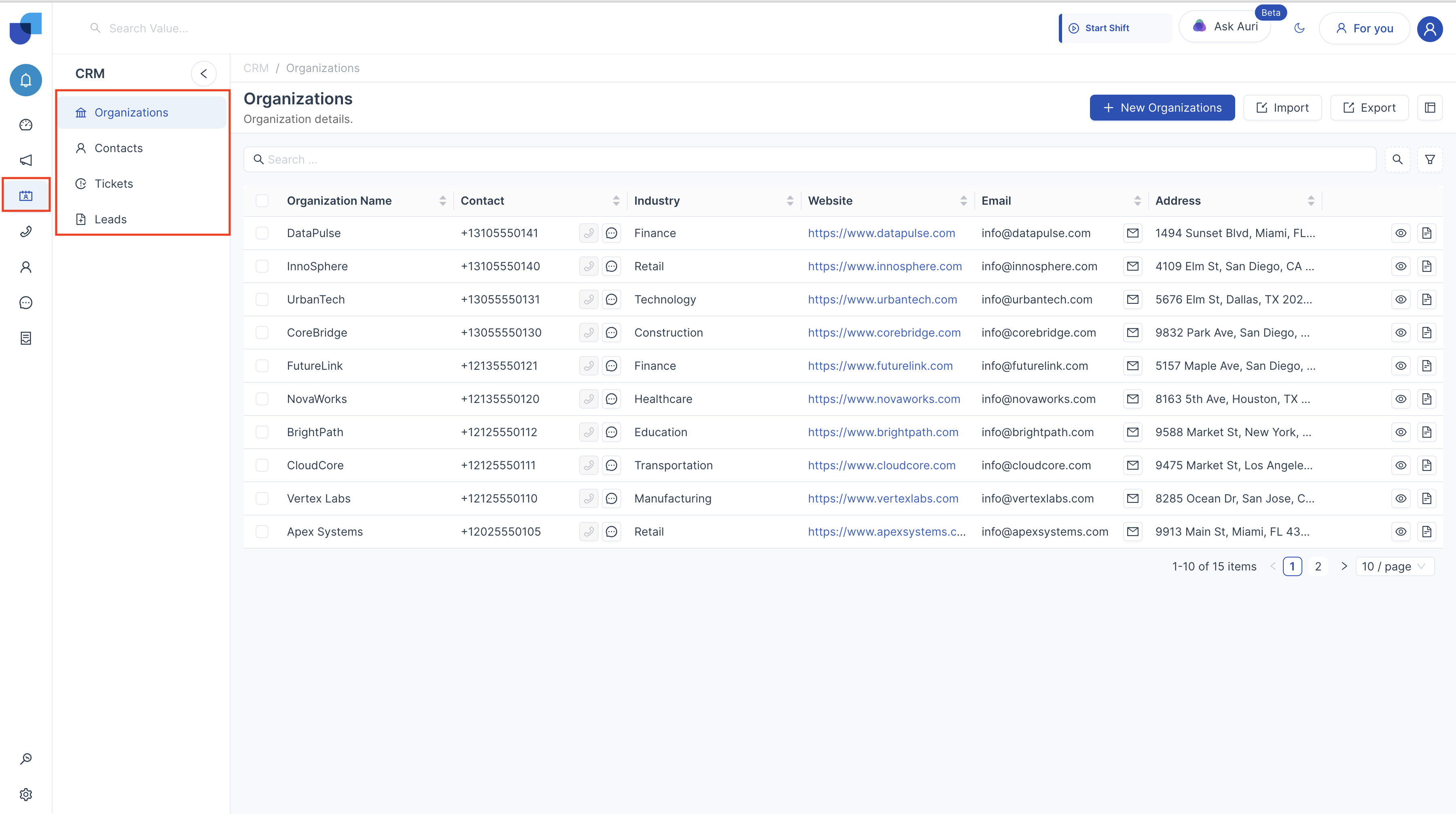Open Leads in CRM menu
Image resolution: width=1456 pixels, height=814 pixels.
142,219
